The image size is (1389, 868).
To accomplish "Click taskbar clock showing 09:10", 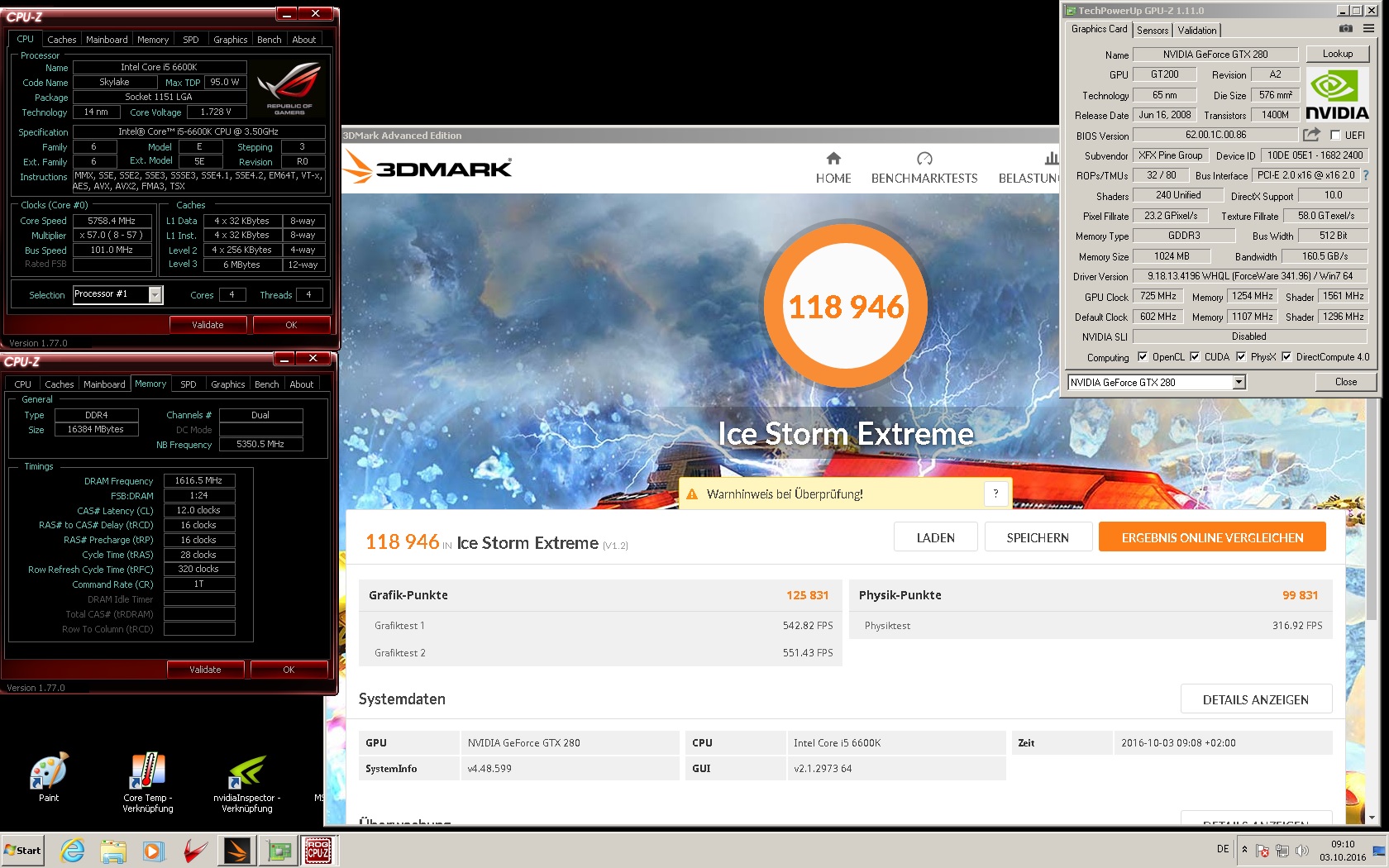I will (1343, 851).
